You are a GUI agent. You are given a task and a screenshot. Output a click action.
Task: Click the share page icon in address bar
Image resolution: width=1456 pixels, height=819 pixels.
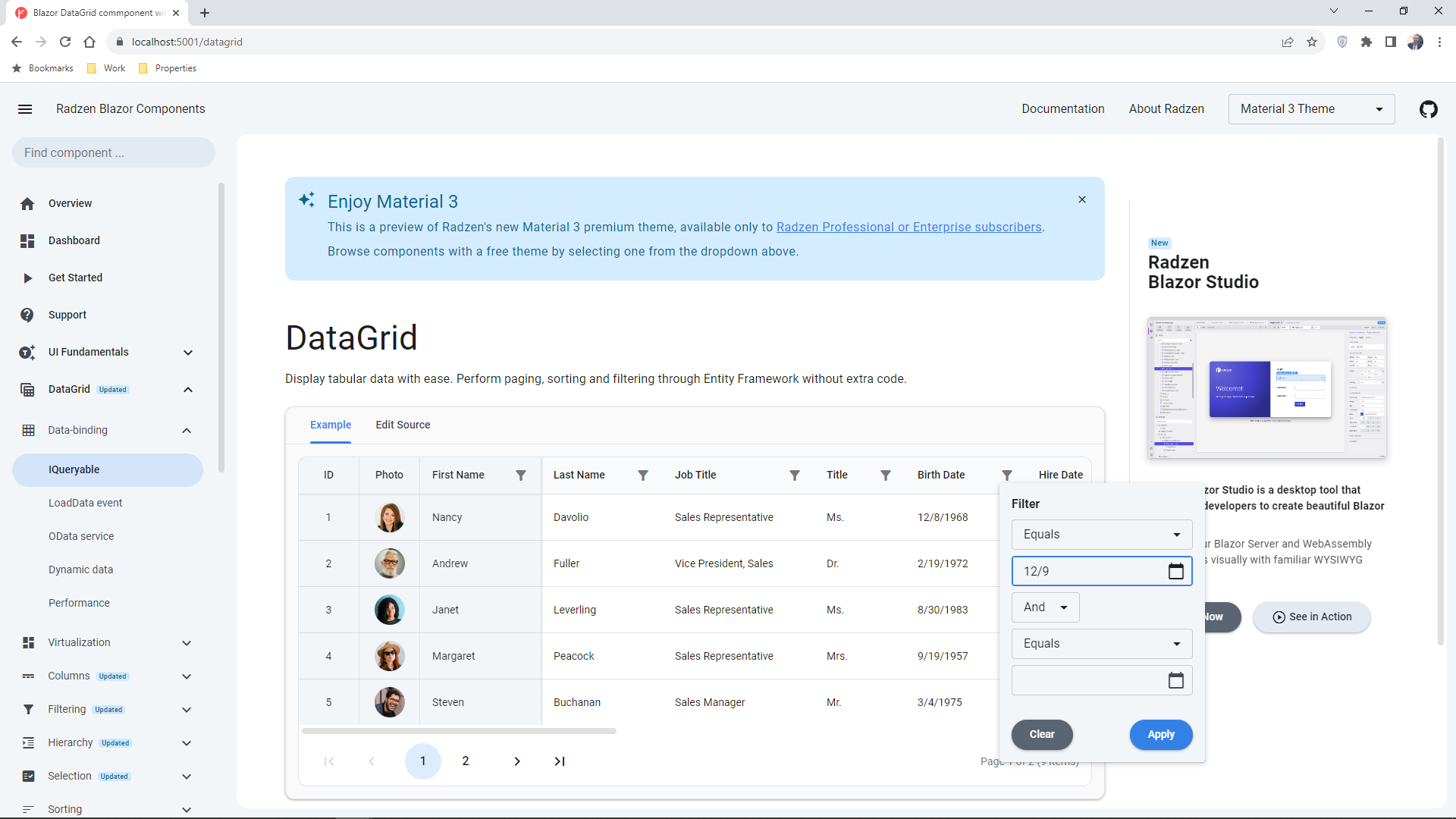tap(1288, 42)
